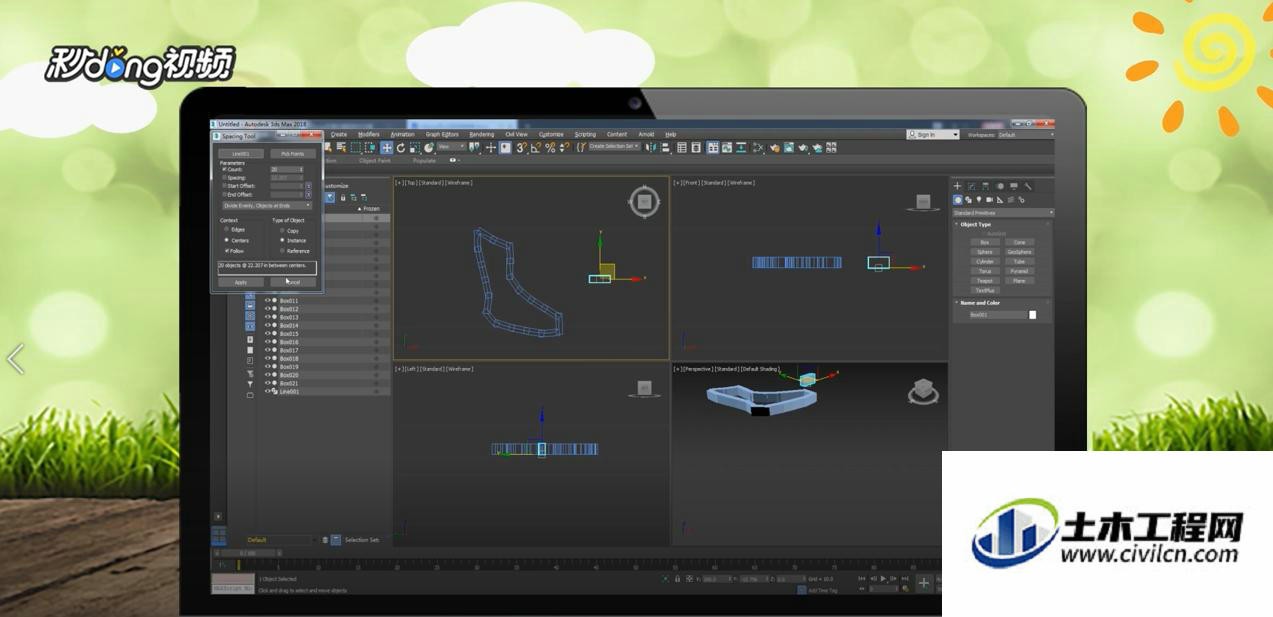Click the Pick Points button
Viewport: 1273px width, 617px height.
(293, 154)
